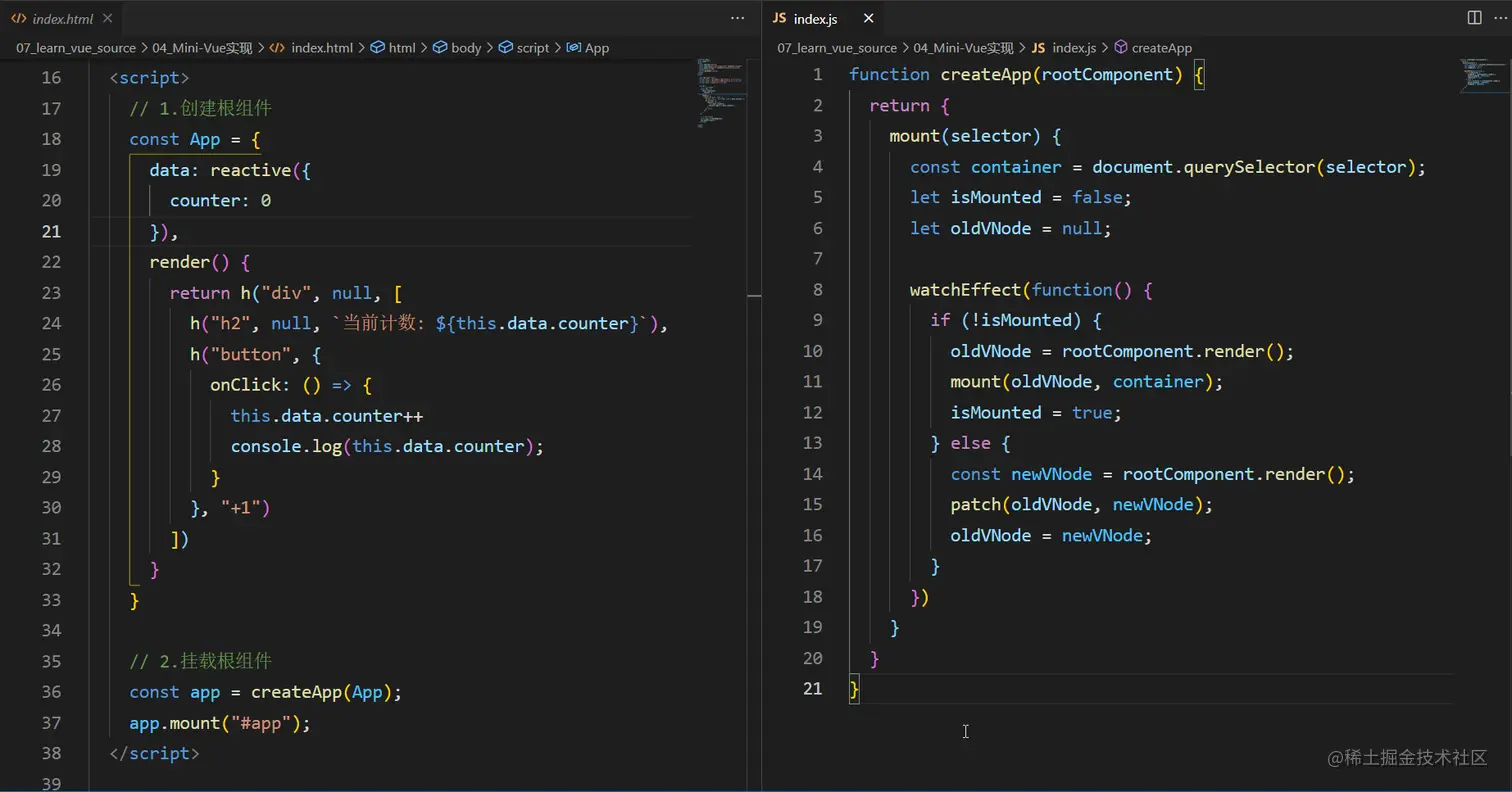This screenshot has width=1512, height=792.
Task: Click the JS index.js breadcrumb item
Action: pyautogui.click(x=1074, y=48)
